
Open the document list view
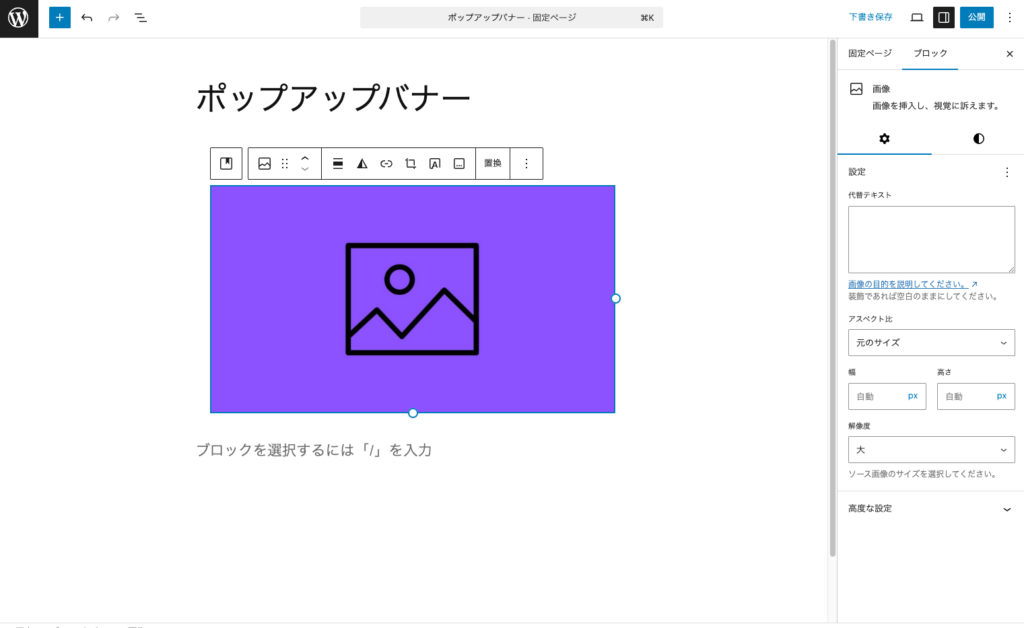(141, 17)
